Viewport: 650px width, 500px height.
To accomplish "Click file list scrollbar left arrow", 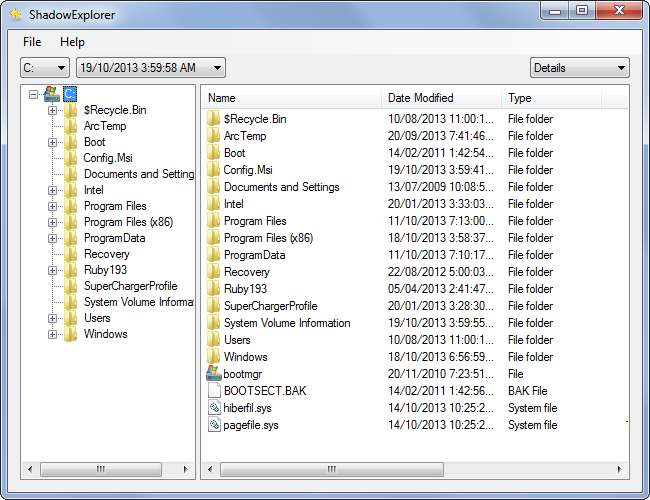I will coord(210,469).
